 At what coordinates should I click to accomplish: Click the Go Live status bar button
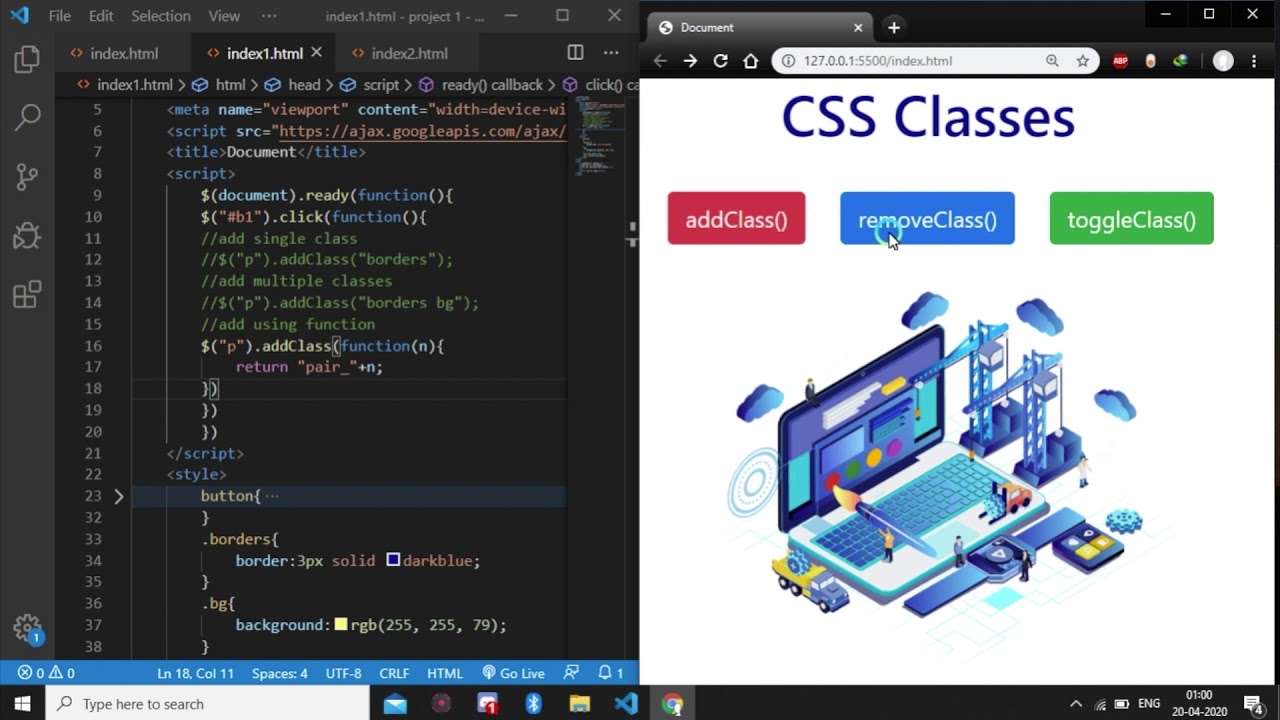tap(513, 673)
